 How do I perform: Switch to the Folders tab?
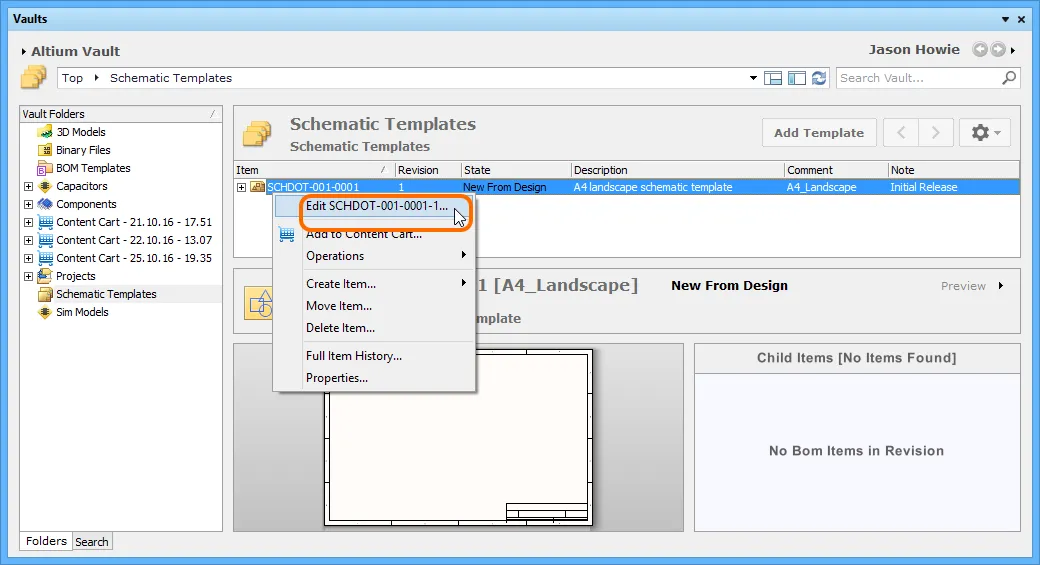[46, 541]
